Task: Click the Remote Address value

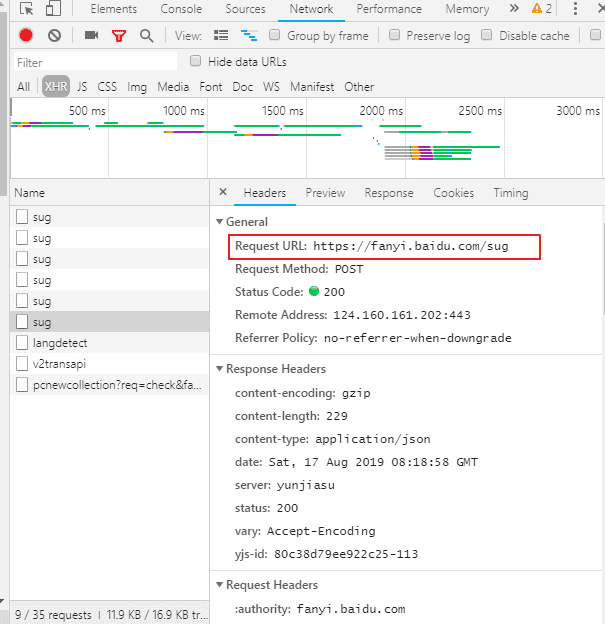Action: click(402, 315)
